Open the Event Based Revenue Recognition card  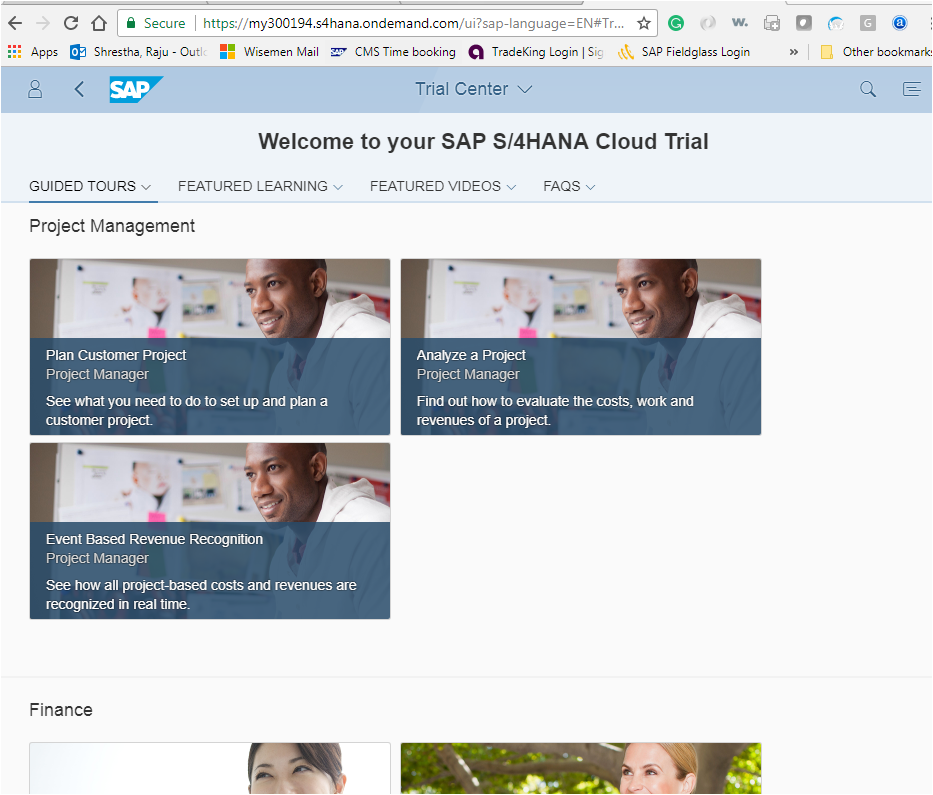click(210, 531)
